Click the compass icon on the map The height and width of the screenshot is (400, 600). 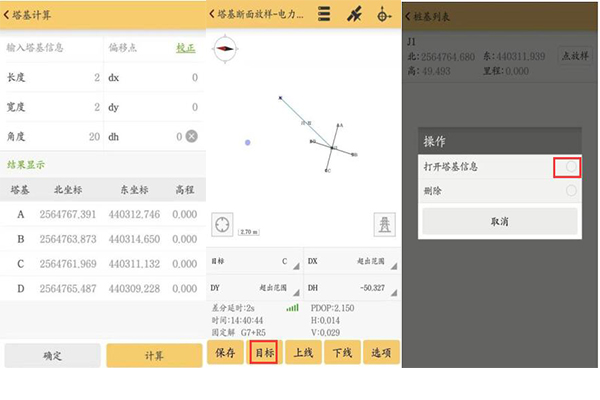(x=227, y=46)
